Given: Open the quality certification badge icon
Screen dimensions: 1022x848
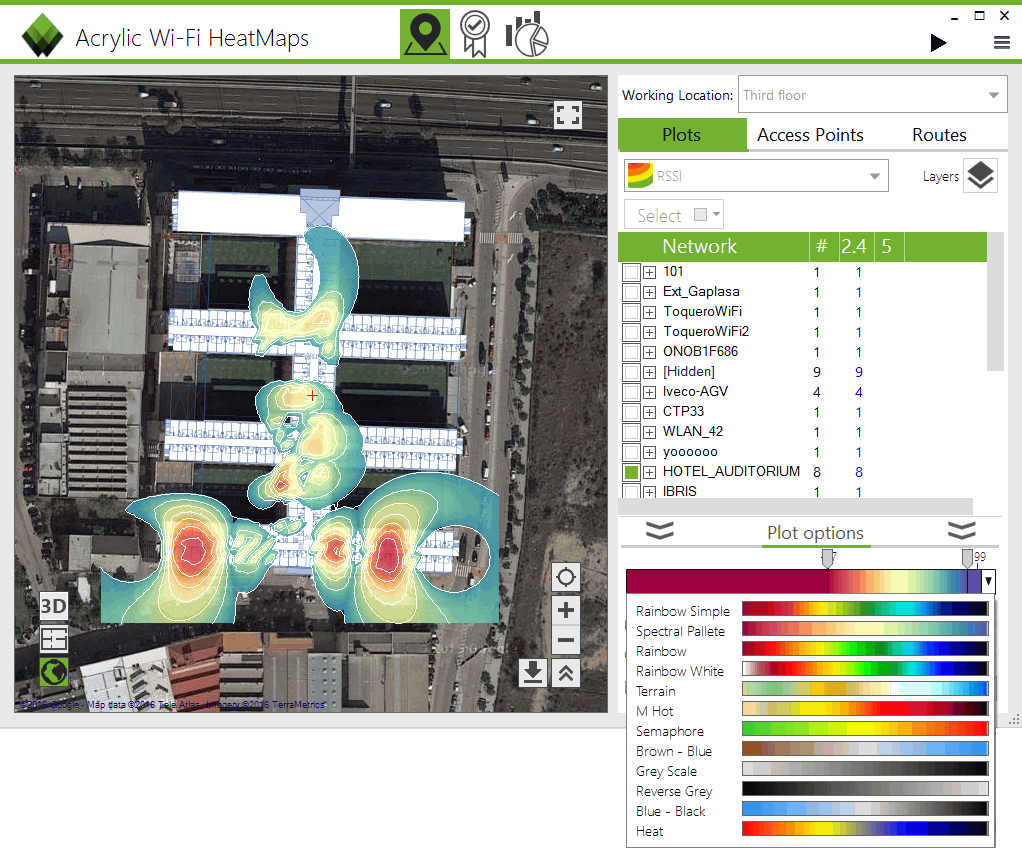Looking at the screenshot, I should tap(474, 34).
